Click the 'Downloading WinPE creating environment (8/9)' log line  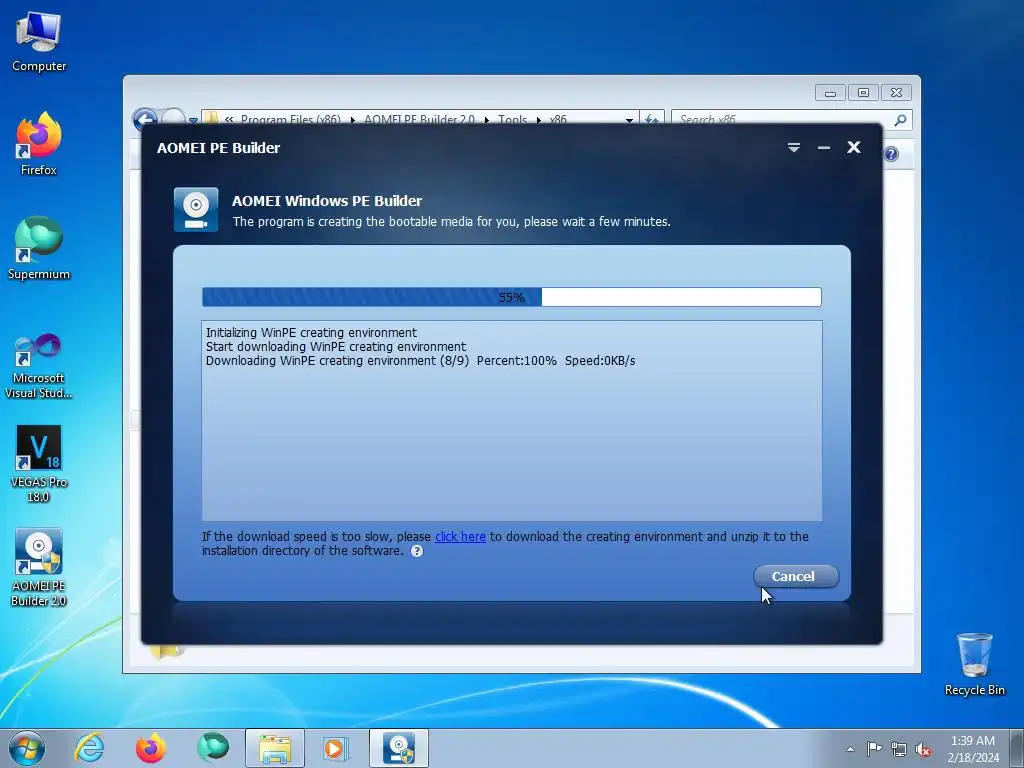(x=421, y=360)
